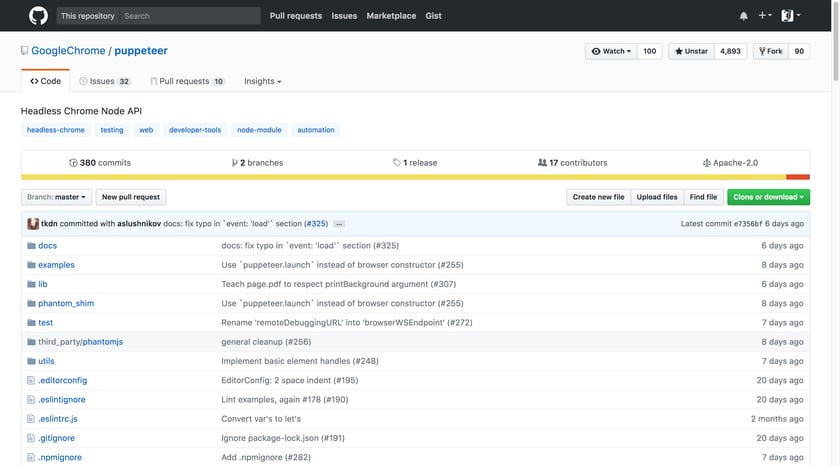The height and width of the screenshot is (466, 840).
Task: Open the GoogleChrome organization link
Action: tap(68, 51)
